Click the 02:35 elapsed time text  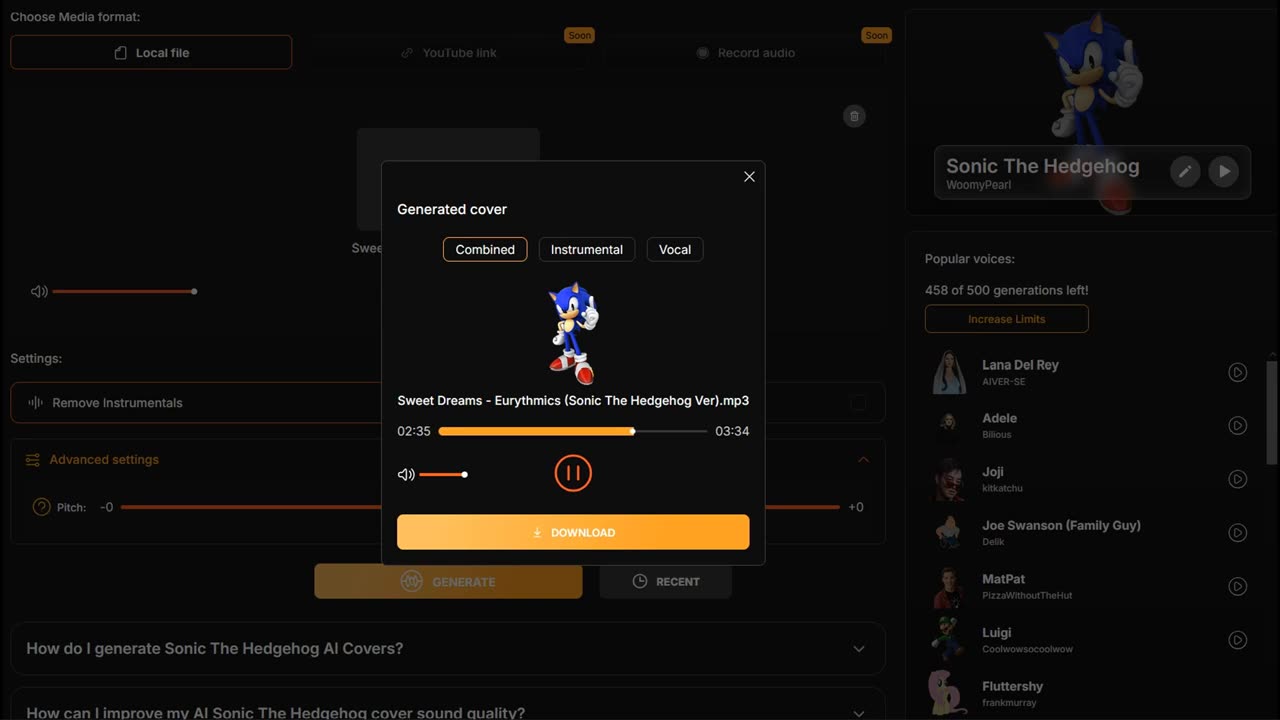click(414, 431)
